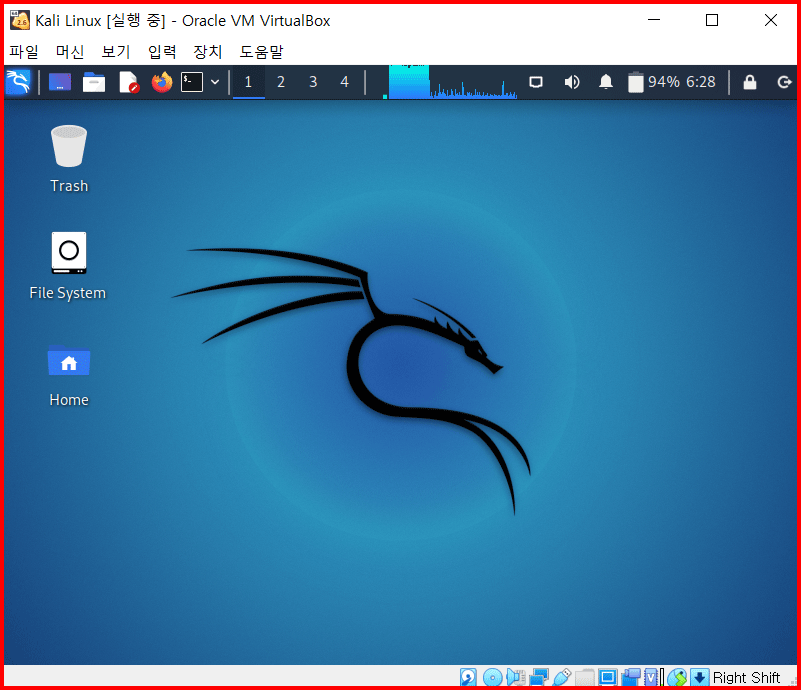Switch to workspace 4

click(345, 82)
